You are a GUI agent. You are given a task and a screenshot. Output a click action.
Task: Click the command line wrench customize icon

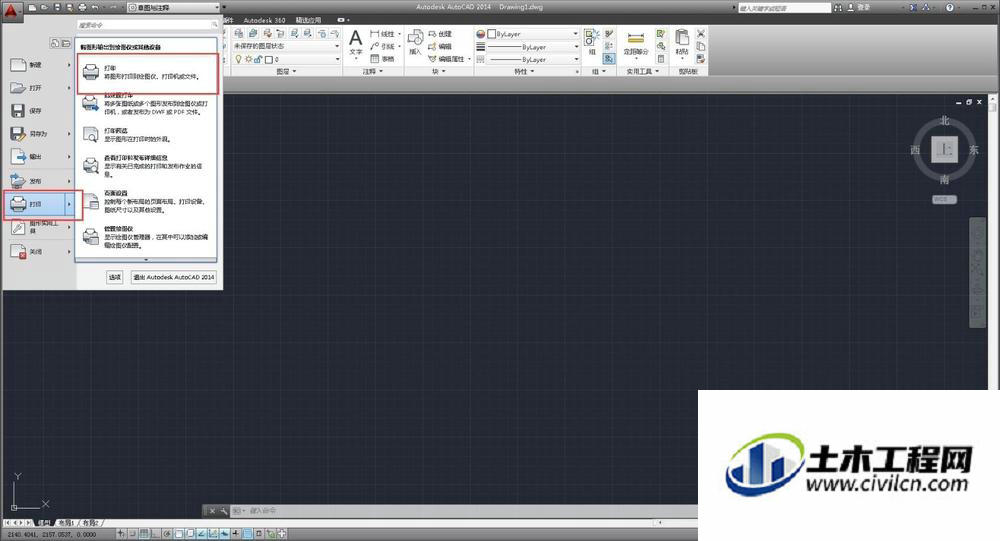pos(224,511)
